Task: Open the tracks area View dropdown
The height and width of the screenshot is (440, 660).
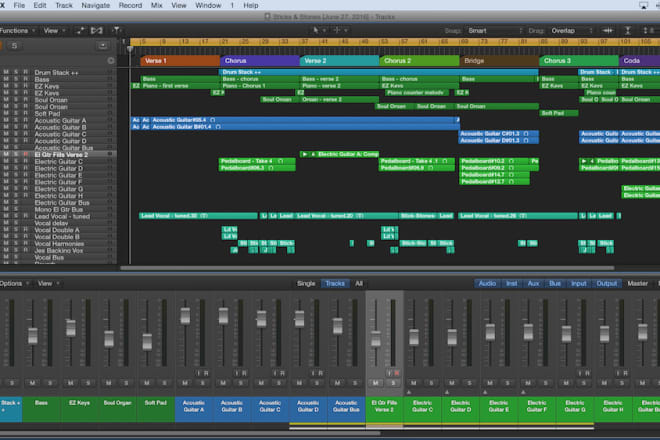Action: click(55, 30)
